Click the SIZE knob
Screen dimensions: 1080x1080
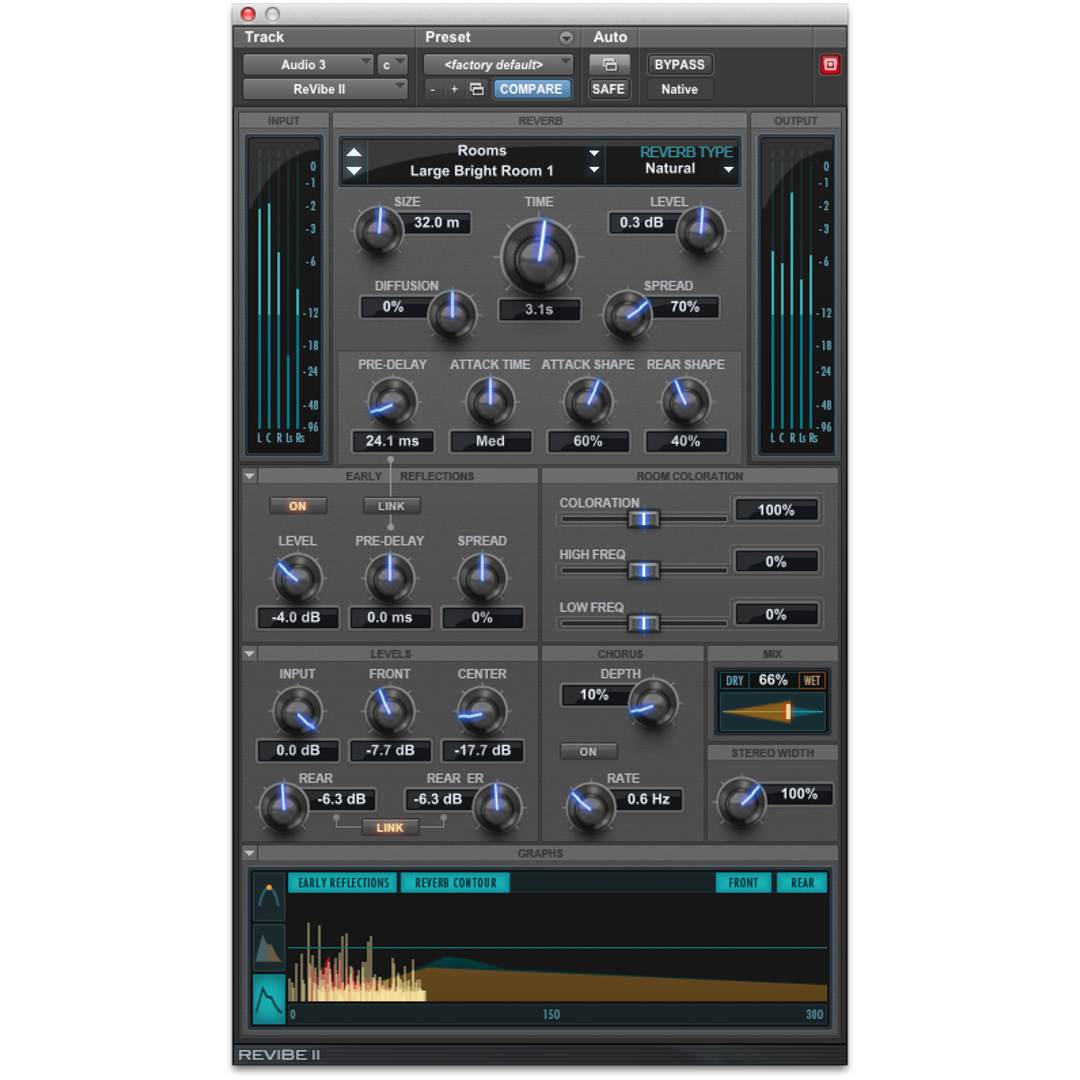click(379, 231)
